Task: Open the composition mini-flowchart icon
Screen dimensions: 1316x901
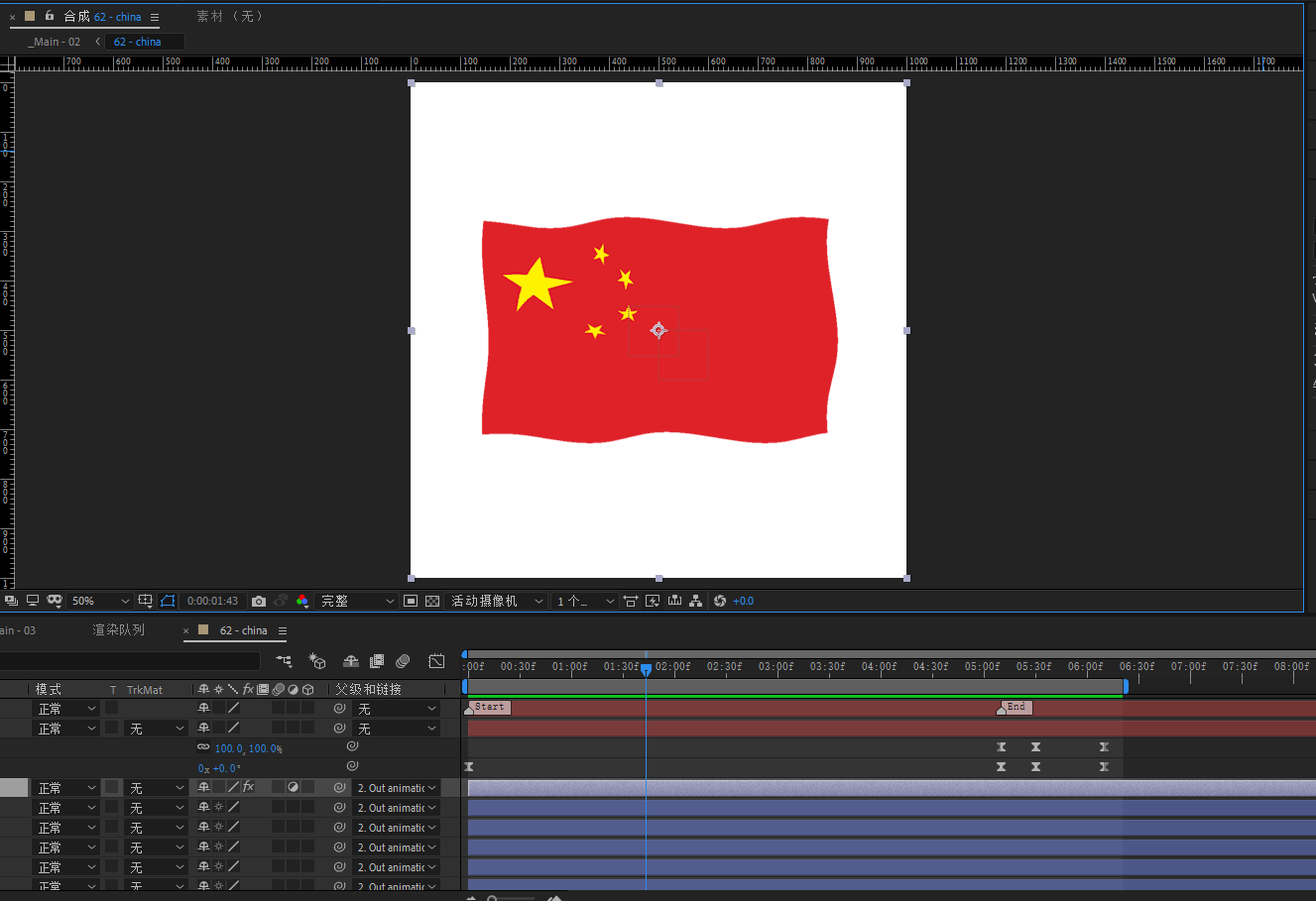Action: 285,661
